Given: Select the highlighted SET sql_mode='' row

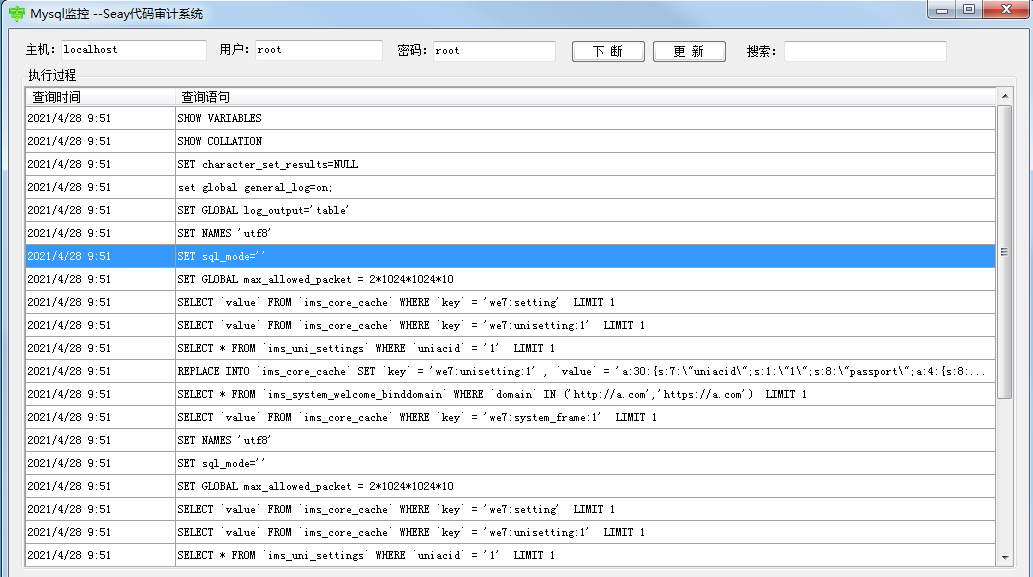Looking at the screenshot, I should click(x=511, y=256).
